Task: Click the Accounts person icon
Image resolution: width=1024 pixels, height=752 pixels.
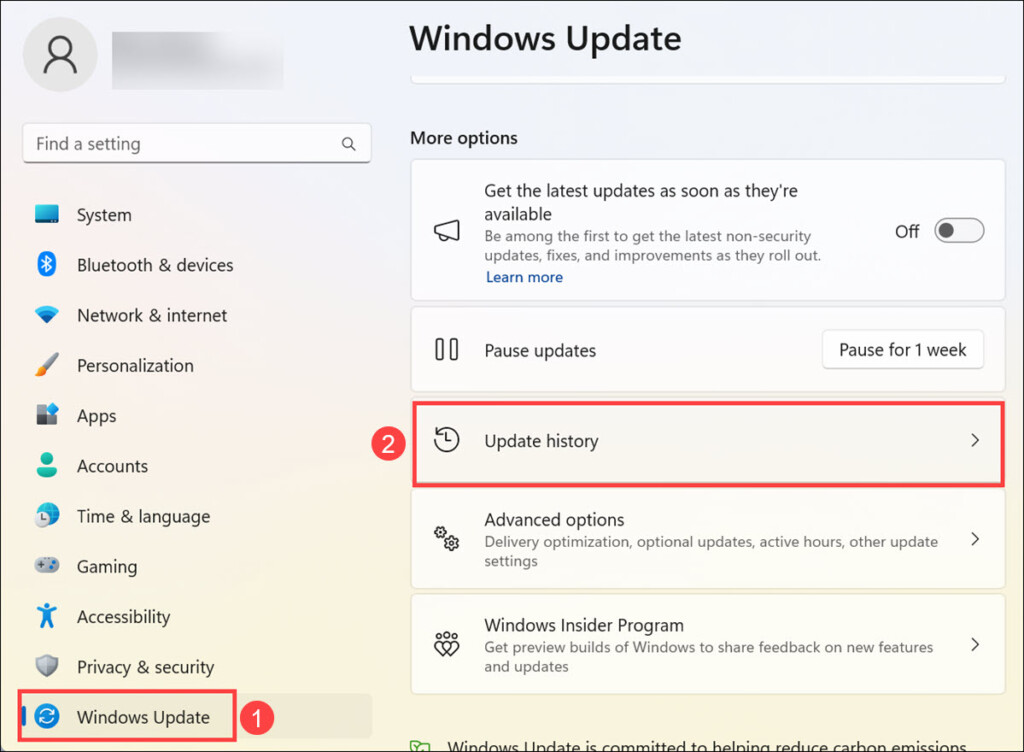Action: point(47,465)
